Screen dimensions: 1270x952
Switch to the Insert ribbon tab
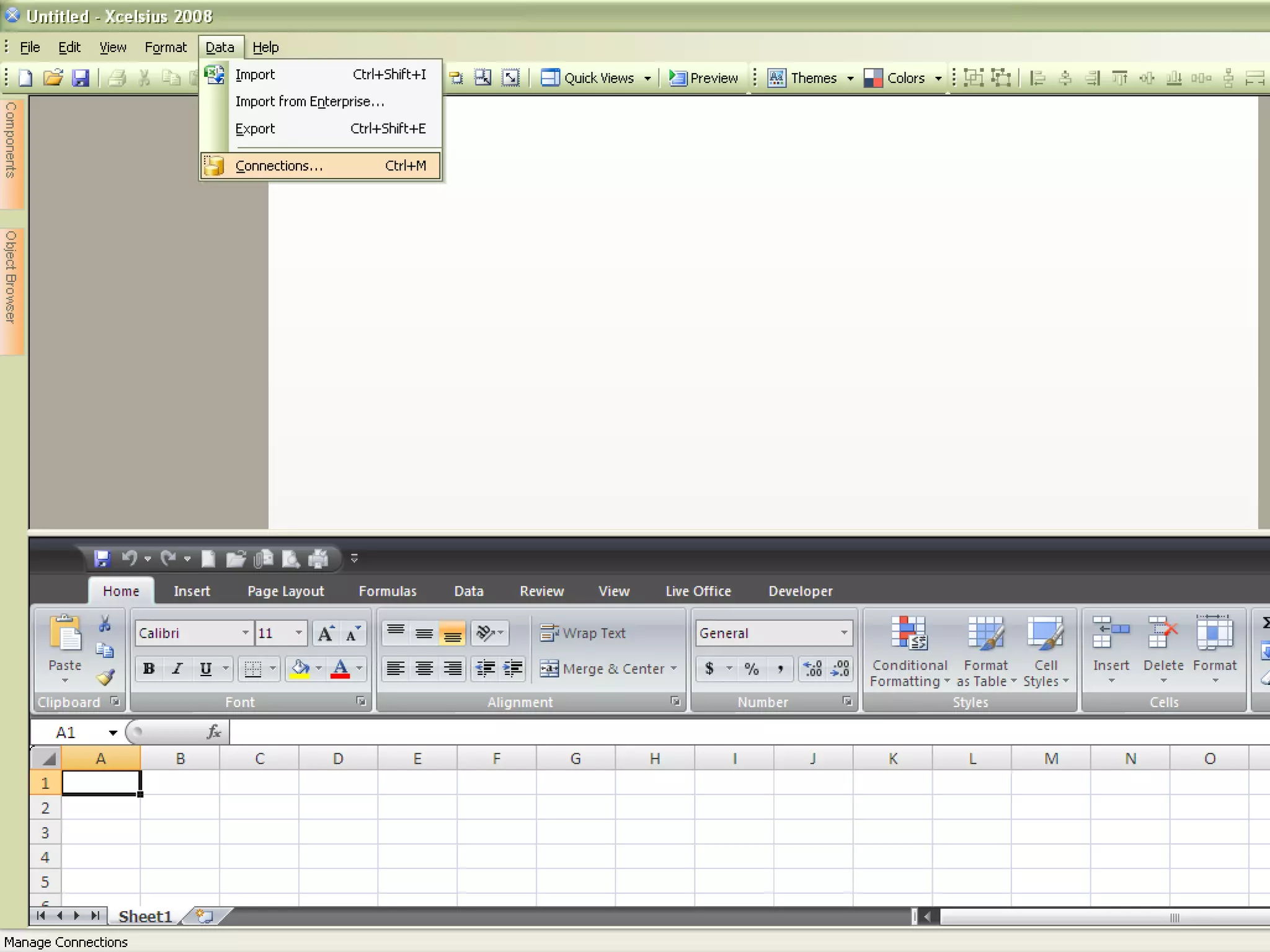(192, 591)
